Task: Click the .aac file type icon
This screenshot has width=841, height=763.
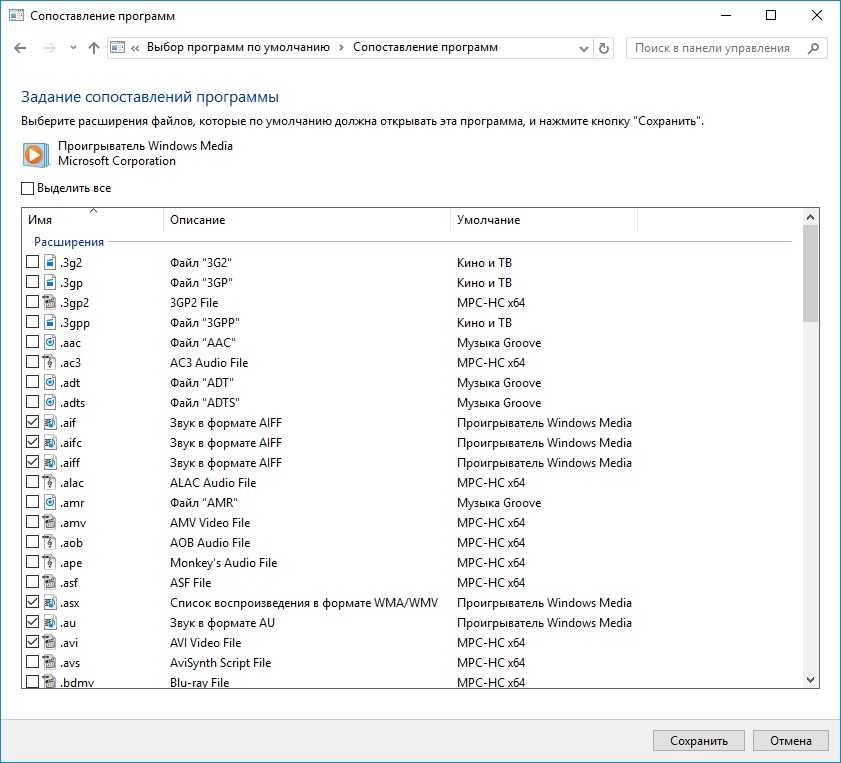Action: pos(50,343)
